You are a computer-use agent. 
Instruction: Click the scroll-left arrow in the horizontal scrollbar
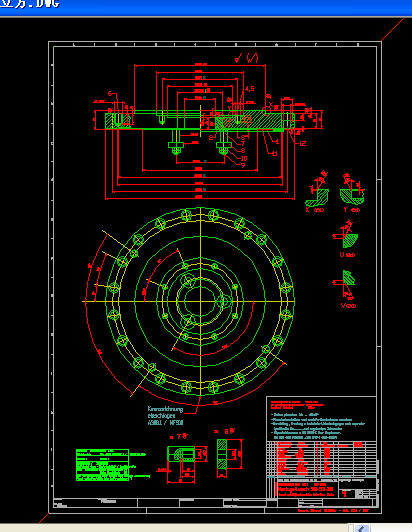[x=362, y=529]
